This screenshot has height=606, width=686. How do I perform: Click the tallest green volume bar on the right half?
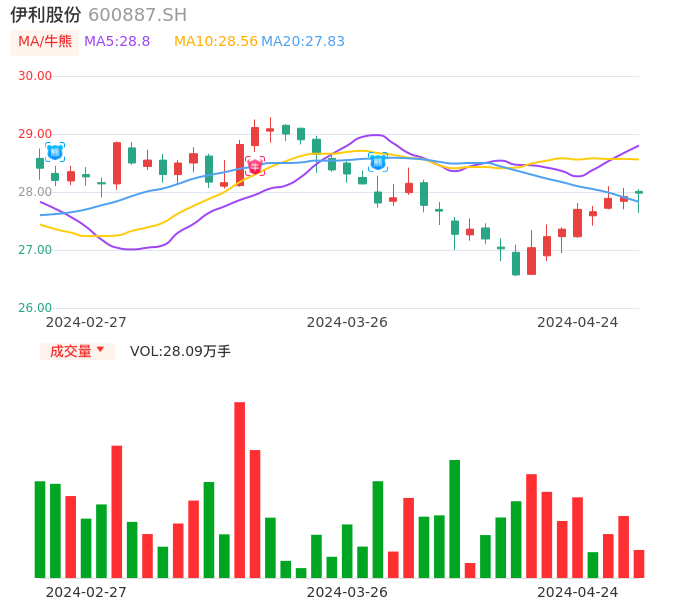tap(455, 519)
